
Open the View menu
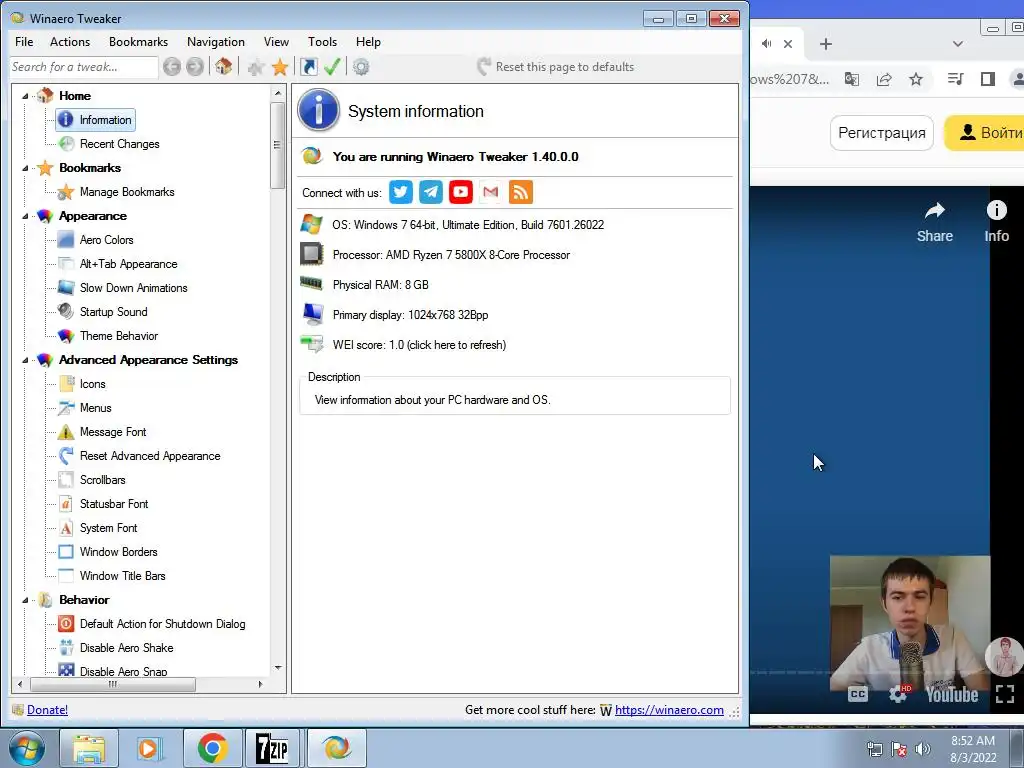(276, 42)
